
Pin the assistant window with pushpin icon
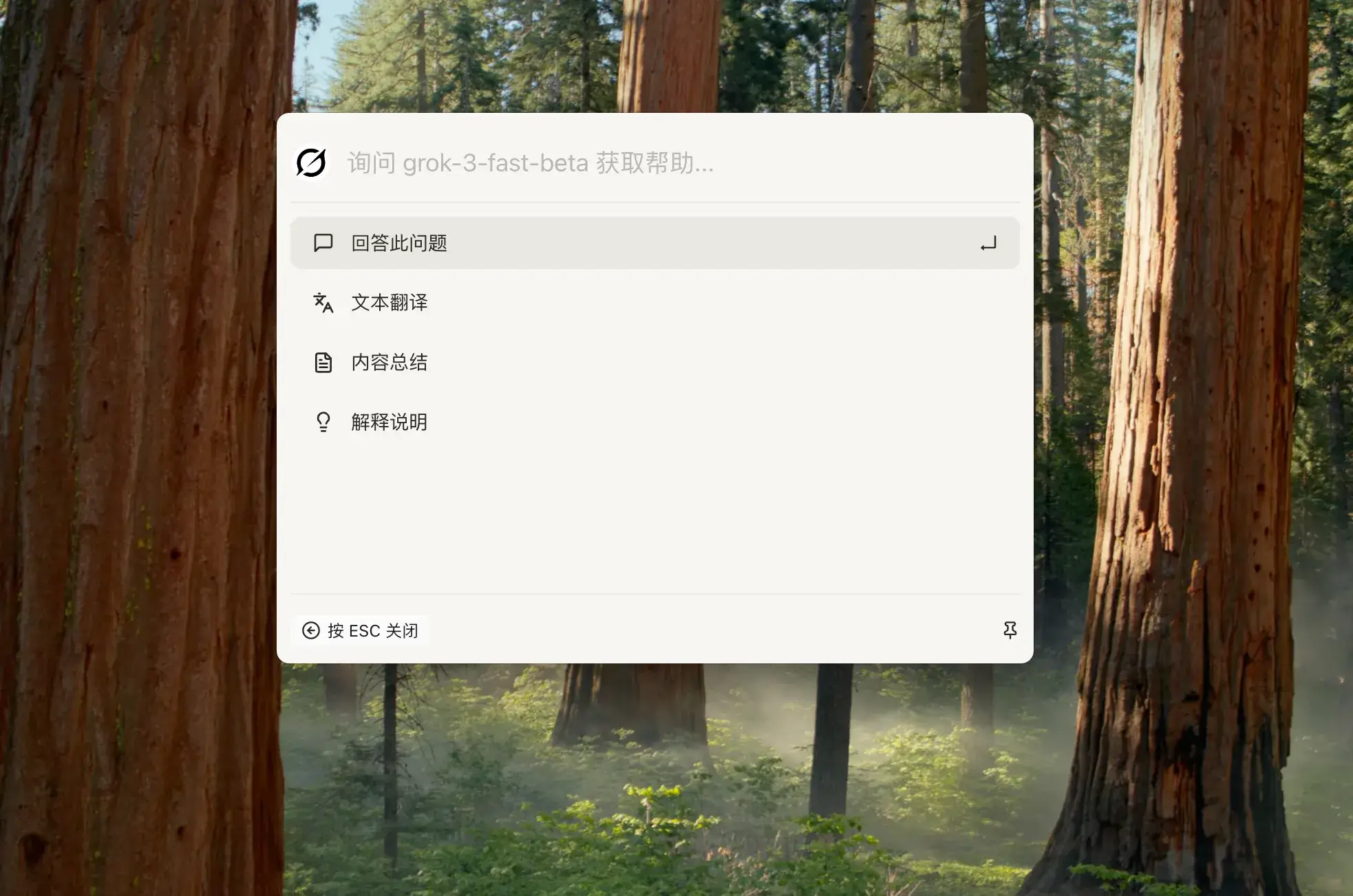pyautogui.click(x=1010, y=630)
